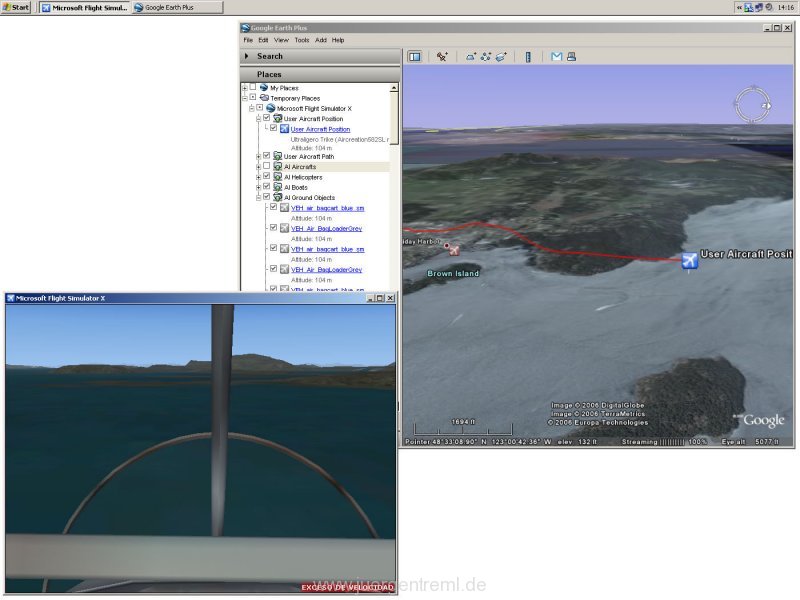Click the Print toolbar icon
This screenshot has height=600, width=800.
(x=571, y=57)
